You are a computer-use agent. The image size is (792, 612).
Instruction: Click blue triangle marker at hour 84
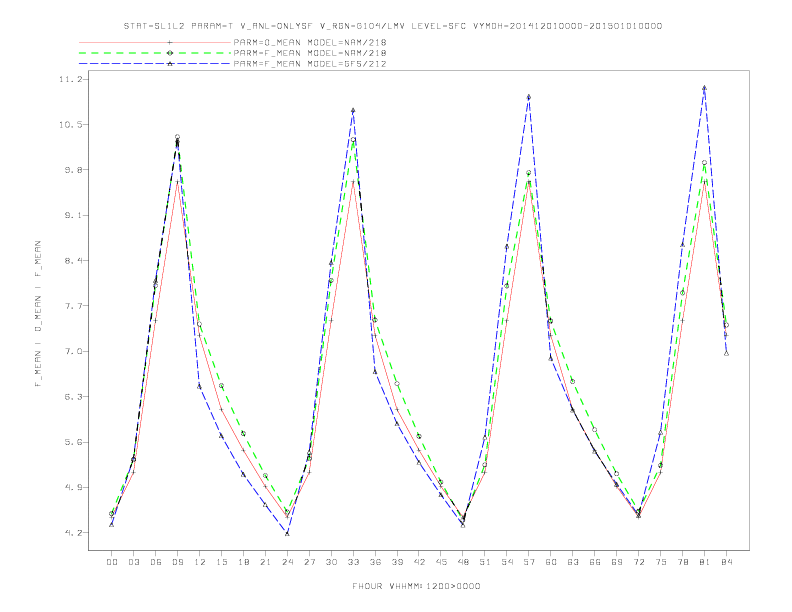[726, 353]
